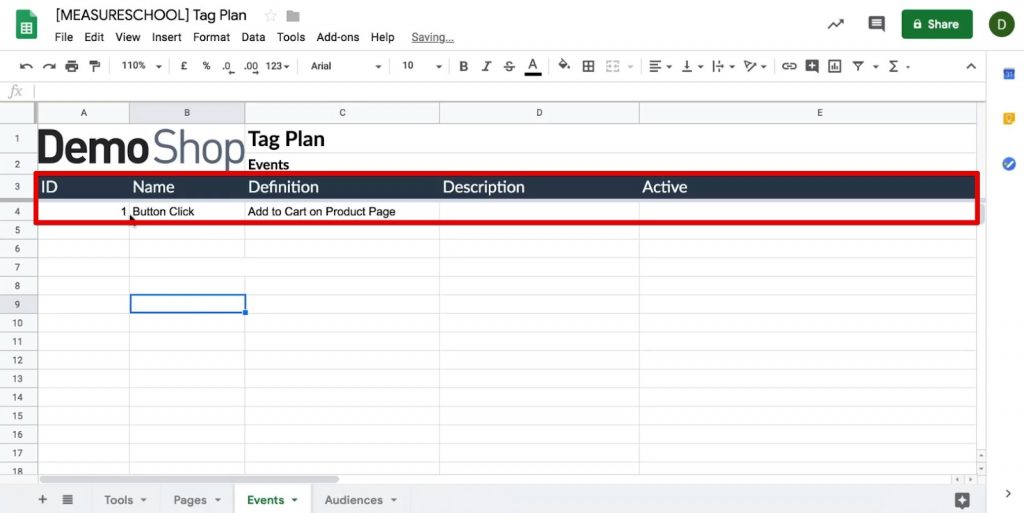Click the Saving... status link

tap(432, 38)
